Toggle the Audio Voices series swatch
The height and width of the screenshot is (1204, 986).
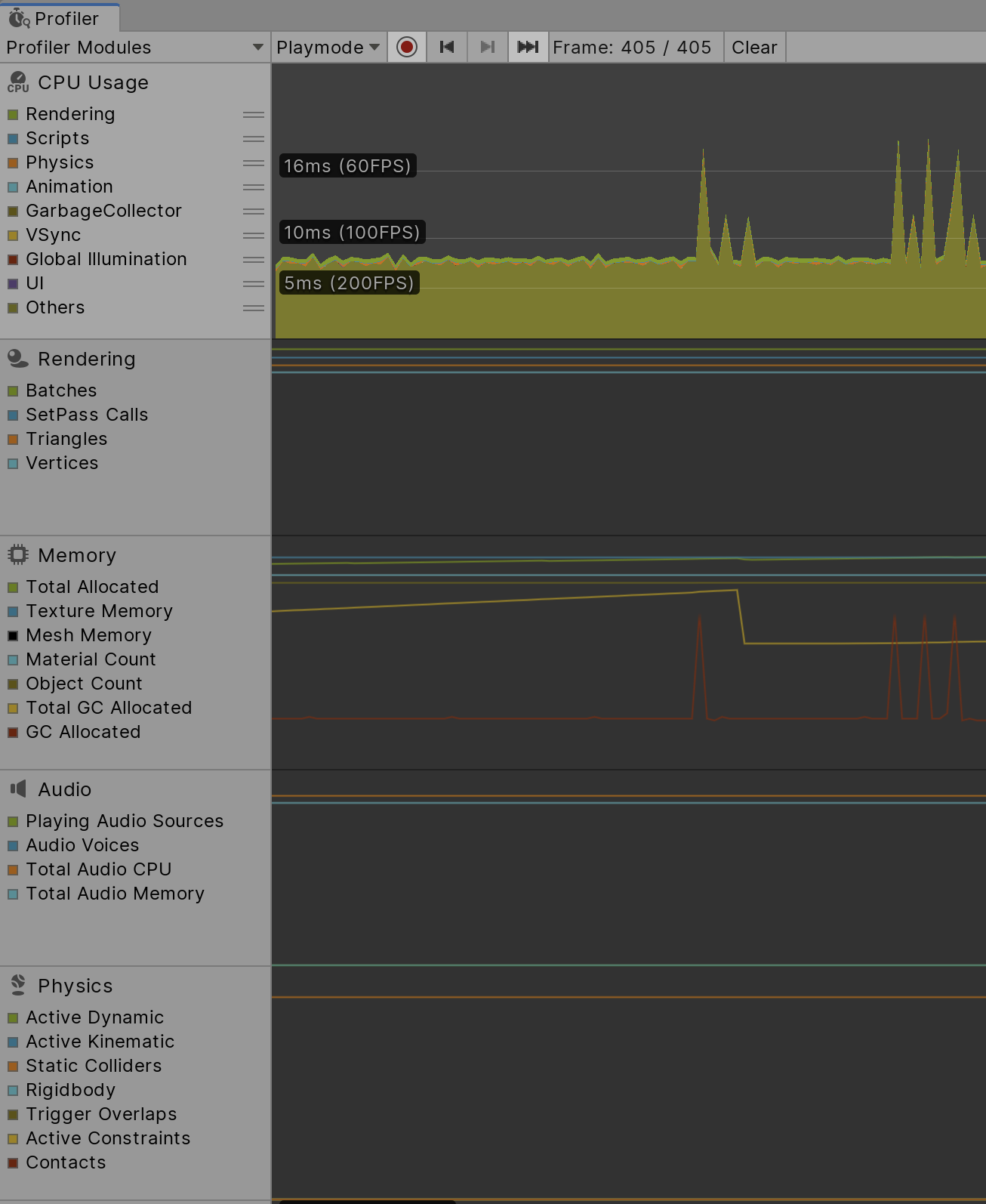(x=13, y=846)
